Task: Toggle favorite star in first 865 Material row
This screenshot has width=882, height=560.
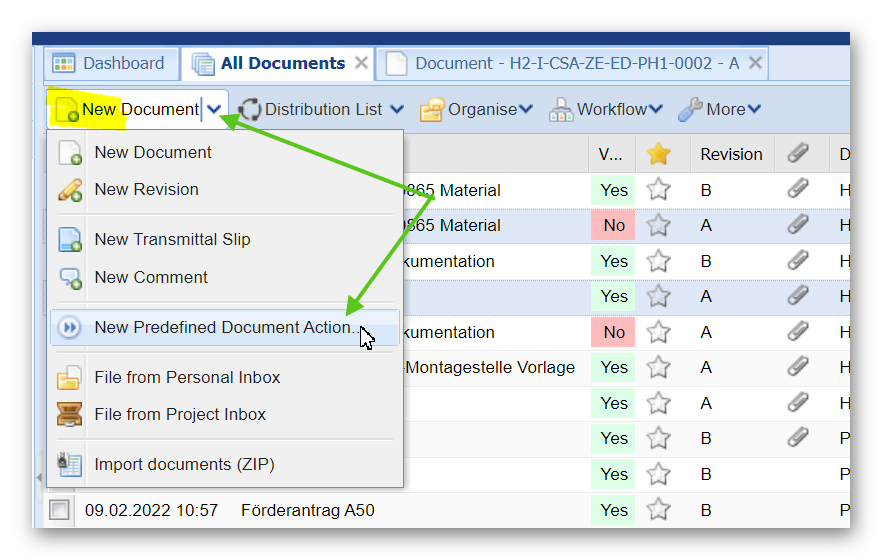Action: (658, 190)
